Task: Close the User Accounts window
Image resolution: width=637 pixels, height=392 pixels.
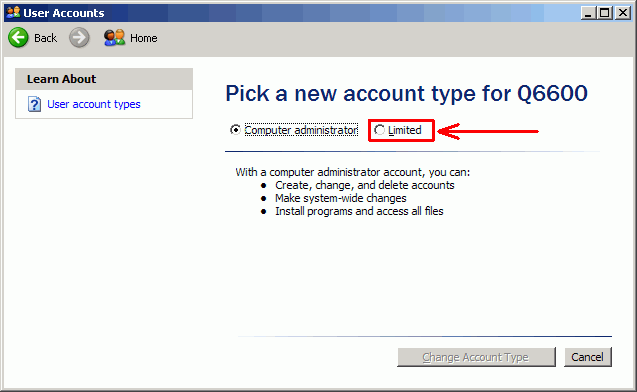Action: click(x=622, y=13)
